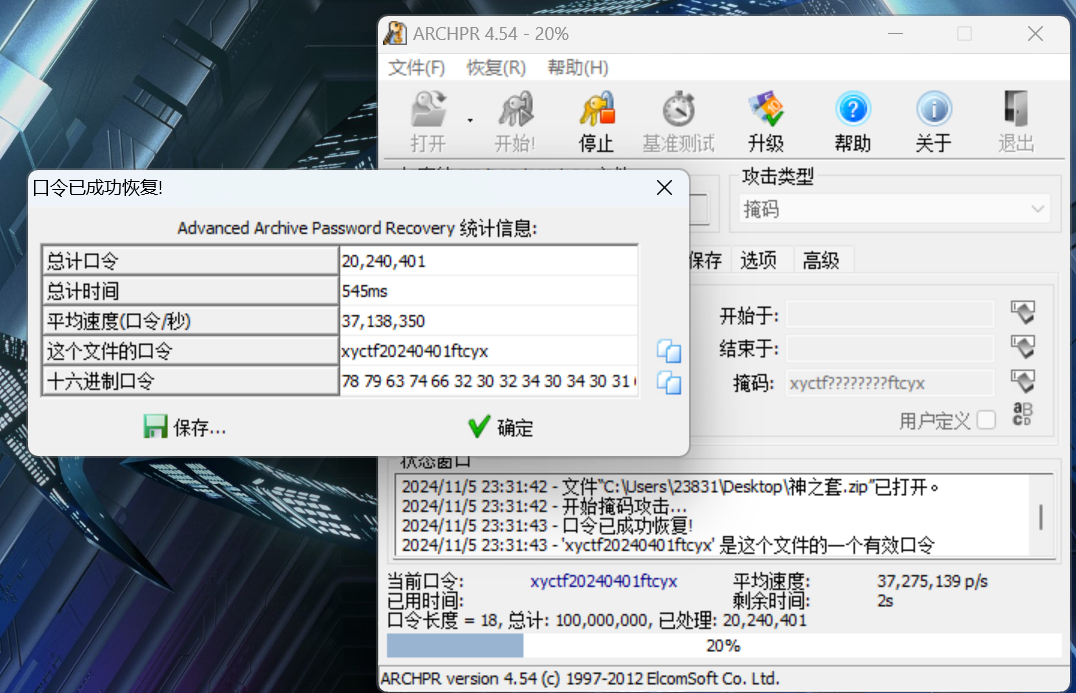Image resolution: width=1076 pixels, height=693 pixels.
Task: Select the 37,138,350 average speed cell
Action: (489, 320)
